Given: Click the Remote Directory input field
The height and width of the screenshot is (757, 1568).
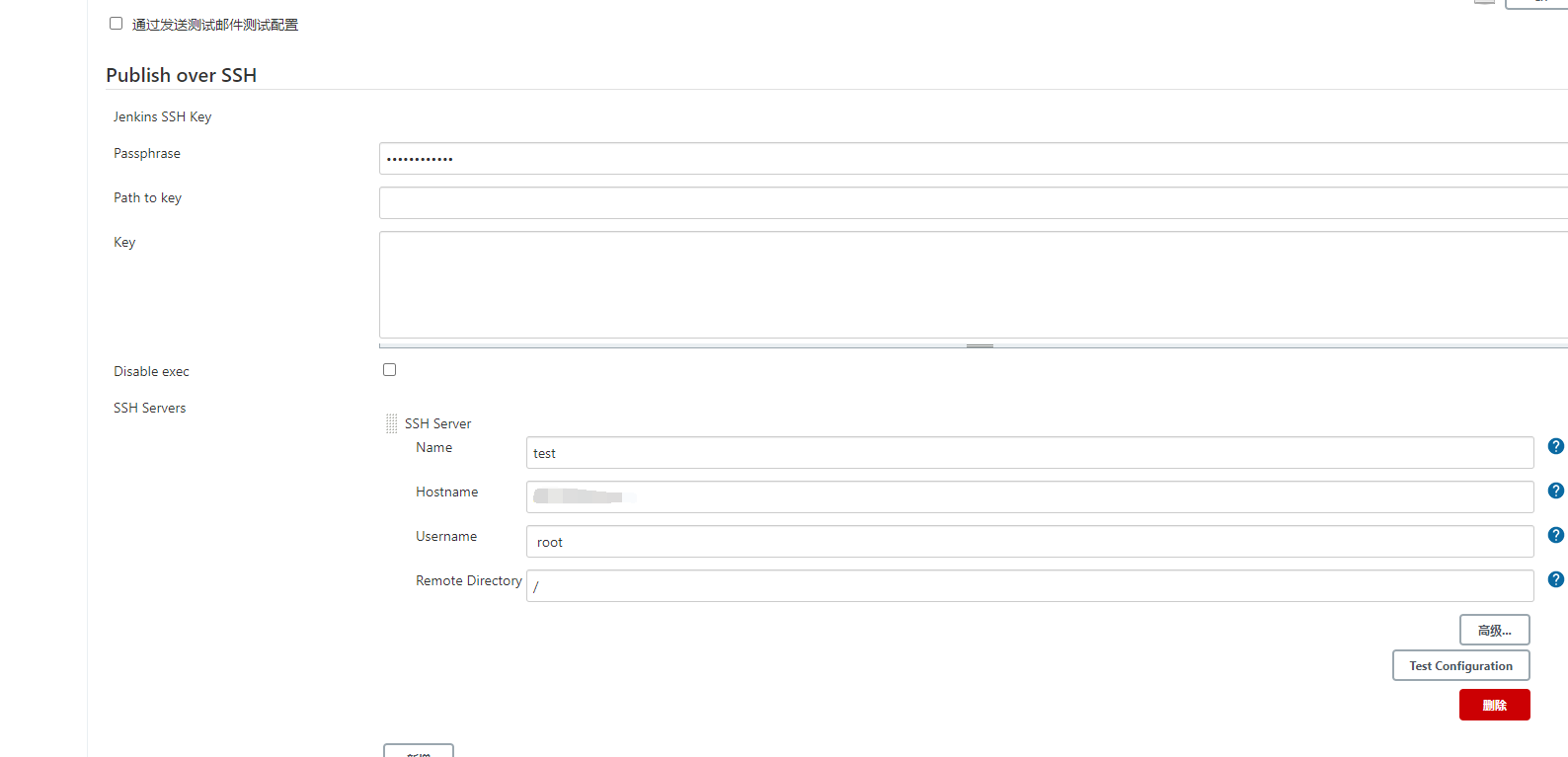Looking at the screenshot, I should click(1030, 585).
